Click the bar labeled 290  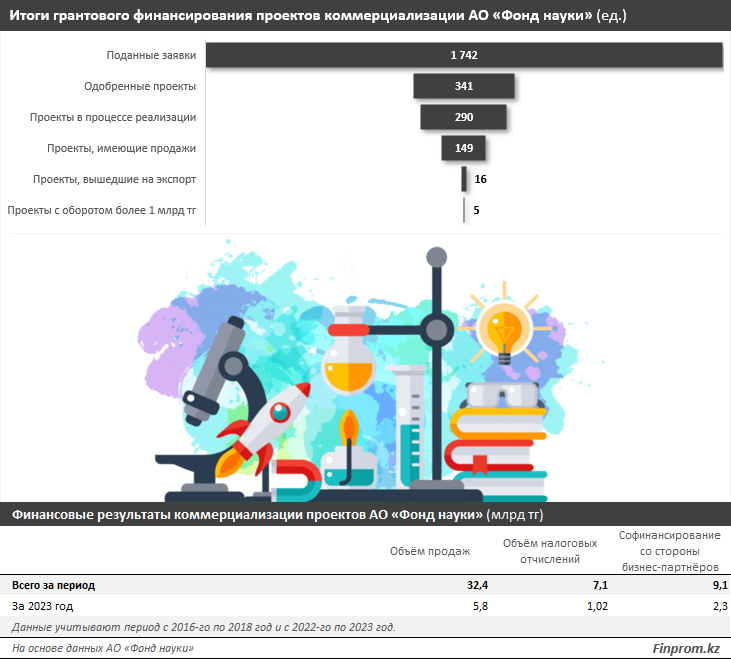pyautogui.click(x=463, y=117)
